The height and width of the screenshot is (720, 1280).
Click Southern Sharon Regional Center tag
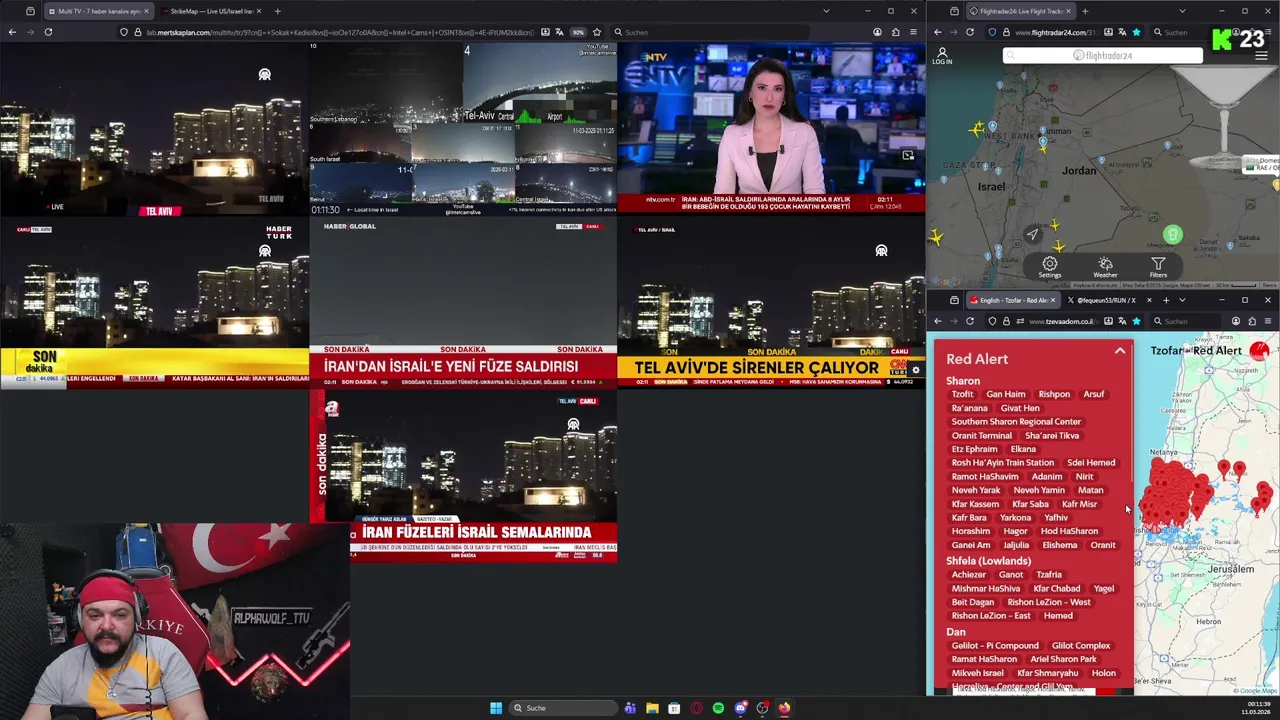click(1016, 422)
